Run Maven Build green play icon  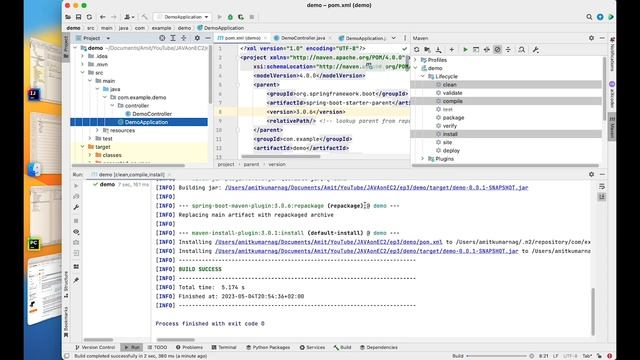(465, 50)
